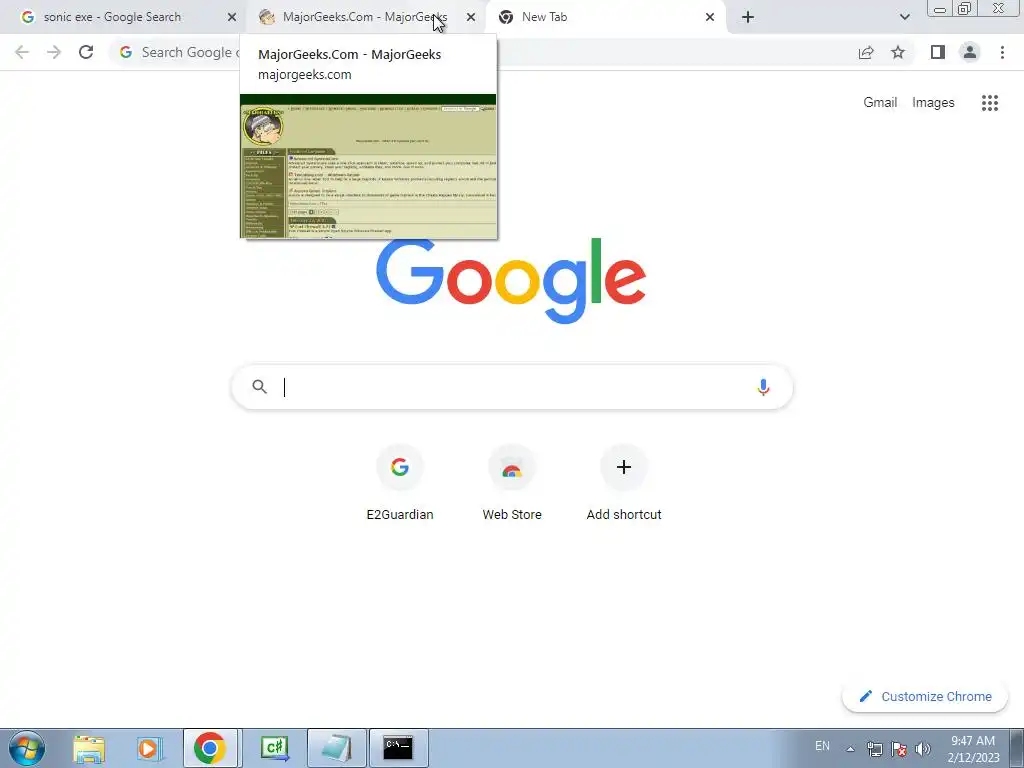1024x768 pixels.
Task: Open the Images link
Action: pyautogui.click(x=933, y=103)
